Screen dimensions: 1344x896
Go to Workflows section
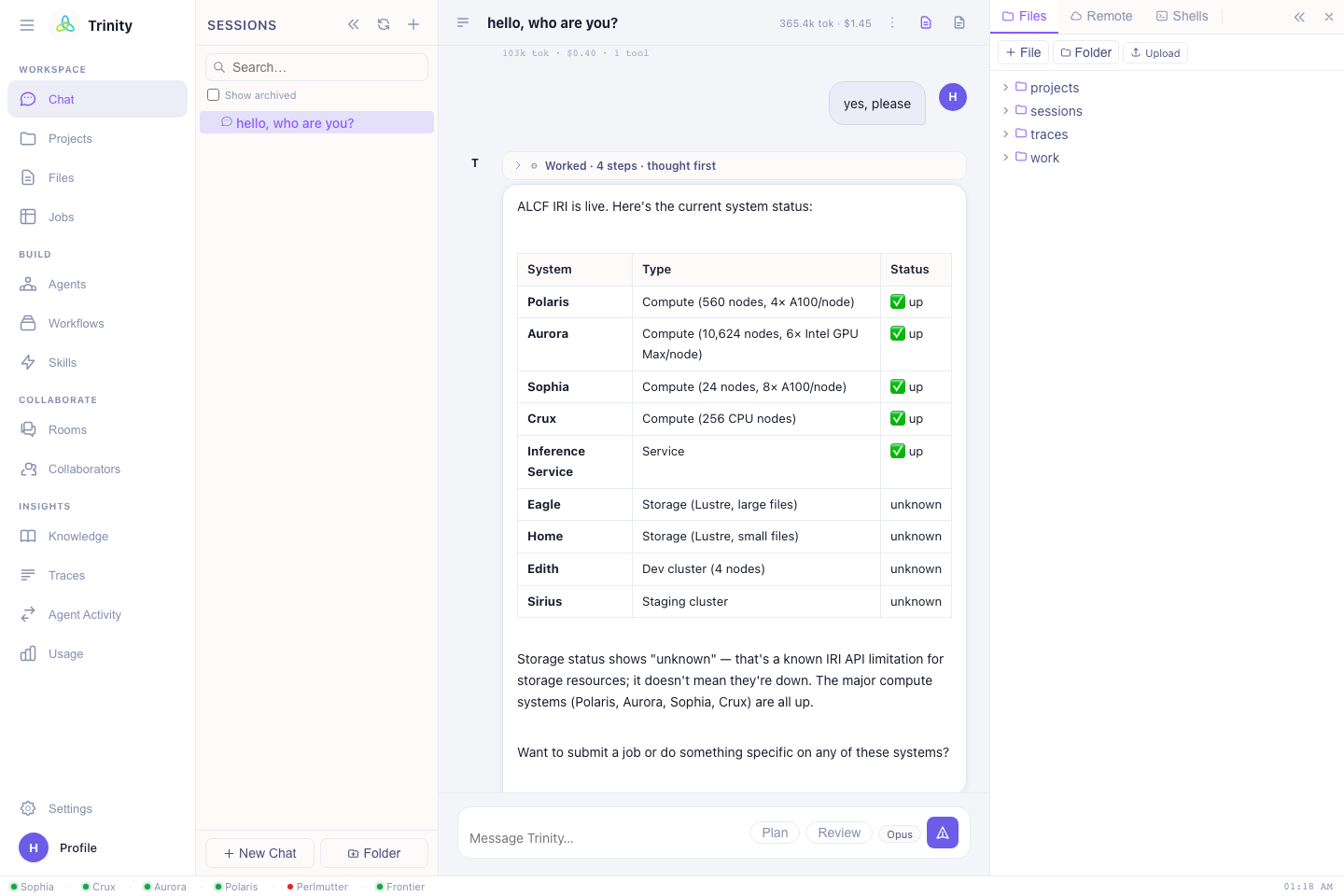(x=97, y=323)
